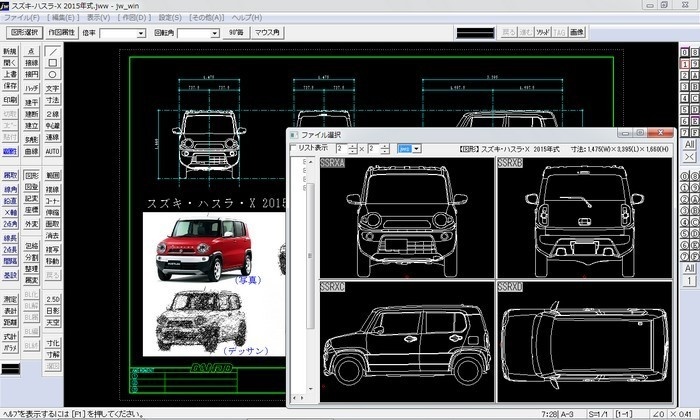700x420 pixels.
Task: Select the 曲線 curve tool
Action: (31, 152)
